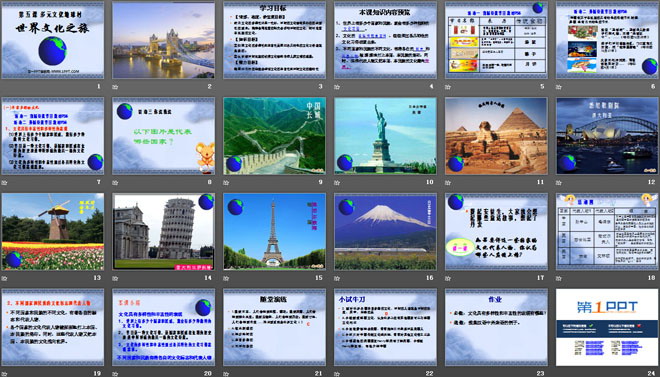Select slide 1 title thumbnail 世界文化之旅

[53, 40]
